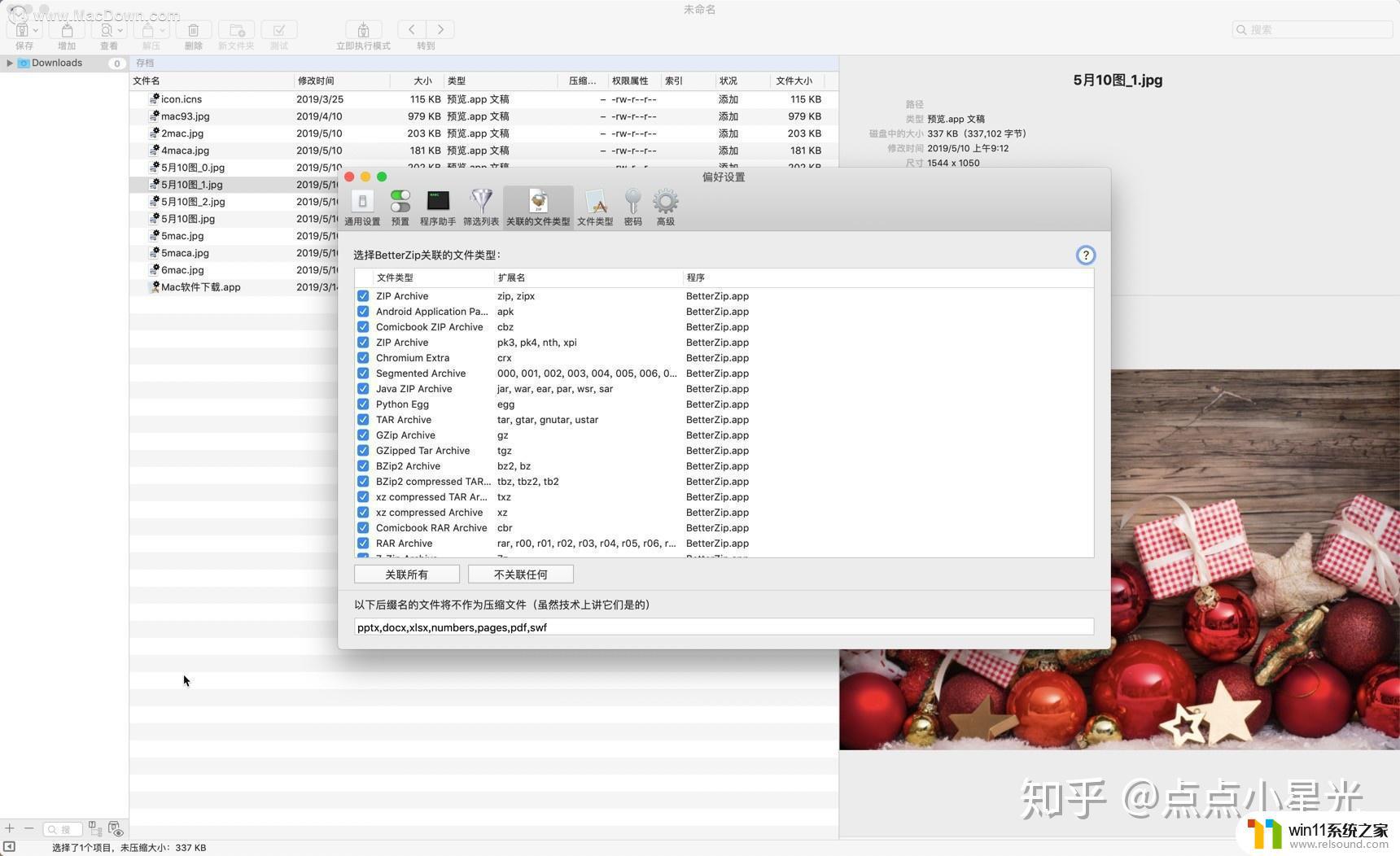This screenshot has width=1400, height=856.
Task: Select file 2mac.jpg in archive list
Action: tap(483, 133)
